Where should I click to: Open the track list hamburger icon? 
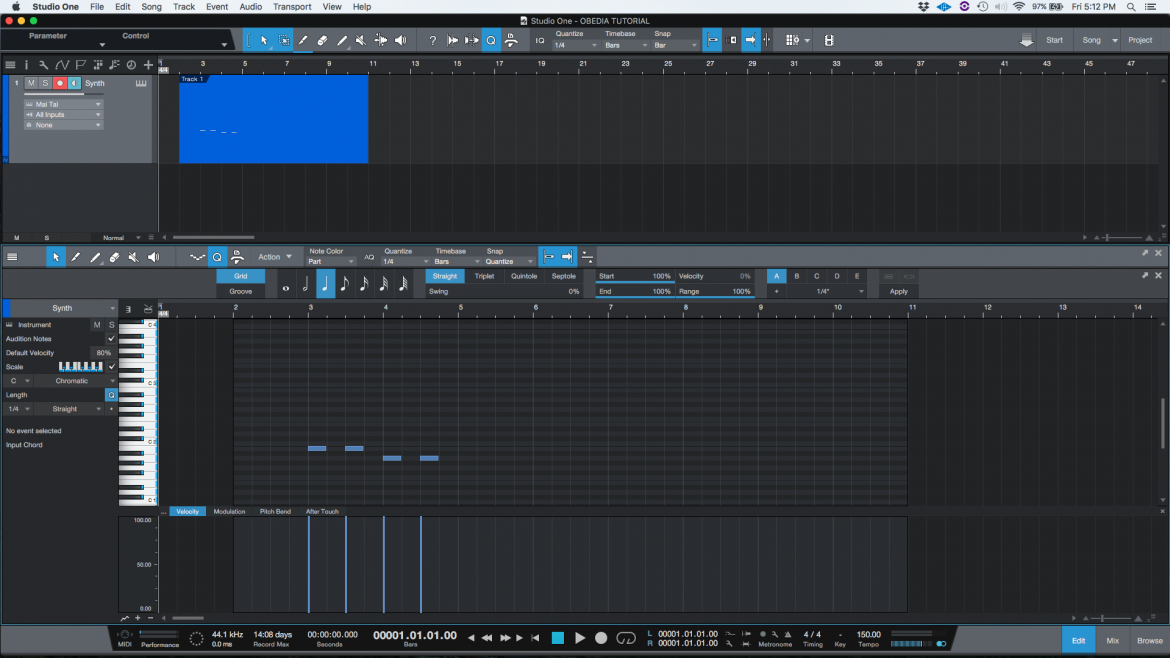(x=10, y=65)
